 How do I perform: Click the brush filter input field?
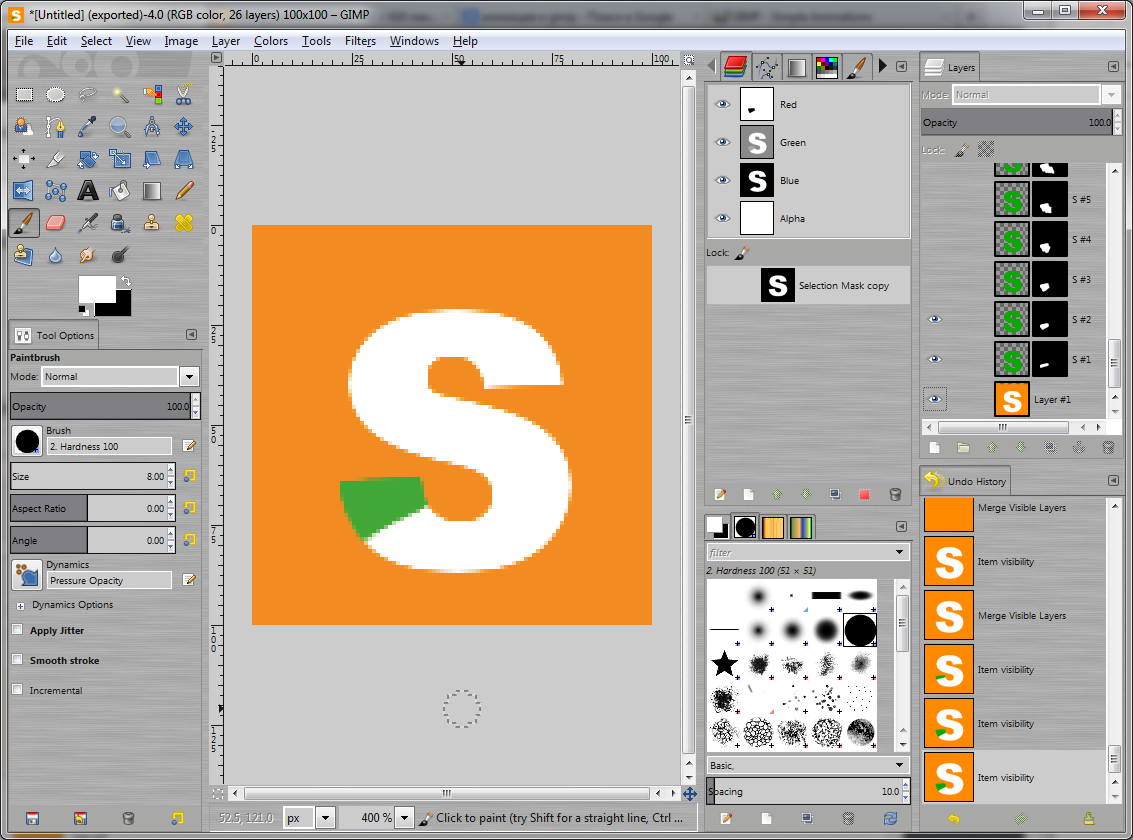(800, 553)
